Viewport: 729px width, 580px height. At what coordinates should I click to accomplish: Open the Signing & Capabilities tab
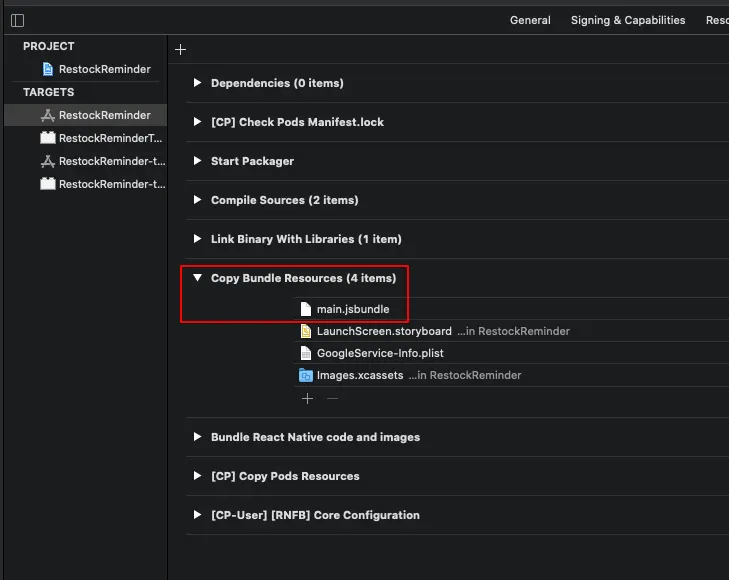628,20
